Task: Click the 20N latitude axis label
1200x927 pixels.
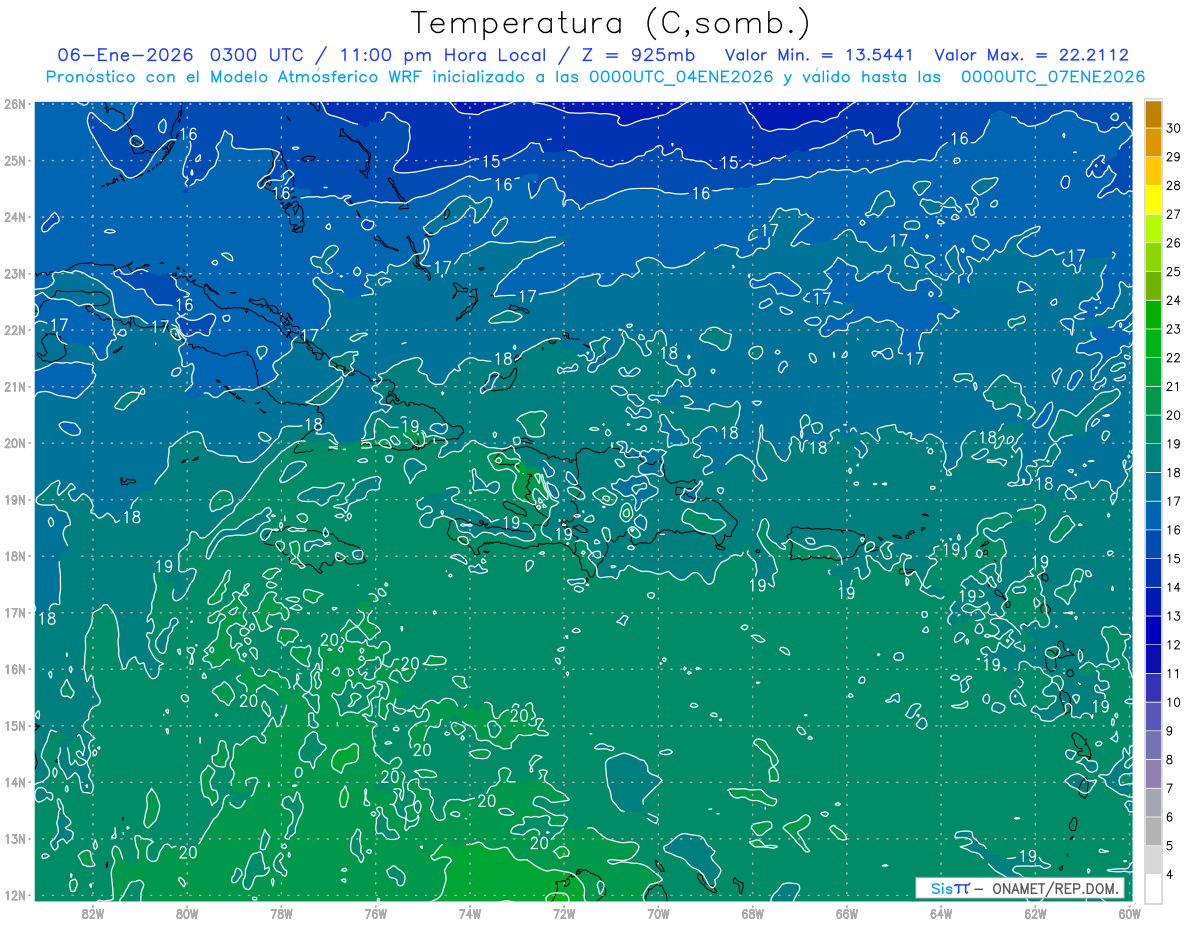Action: coord(14,443)
